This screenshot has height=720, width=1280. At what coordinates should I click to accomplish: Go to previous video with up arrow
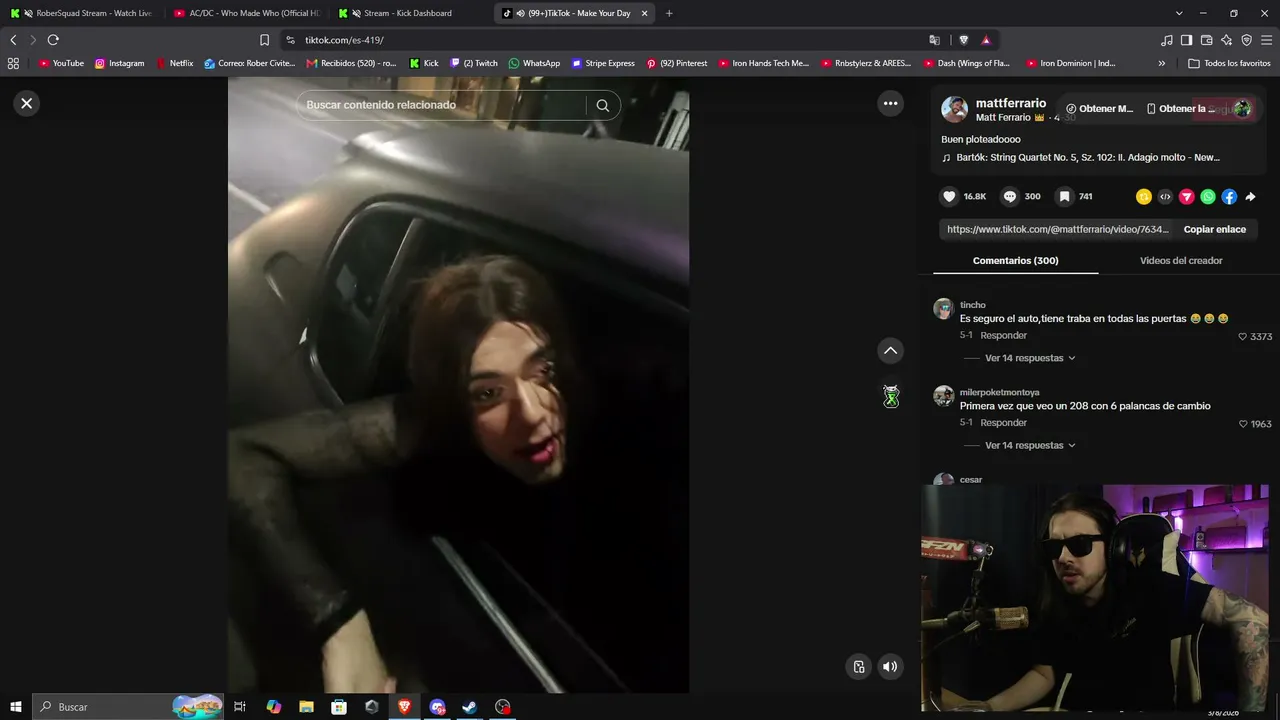tap(890, 351)
